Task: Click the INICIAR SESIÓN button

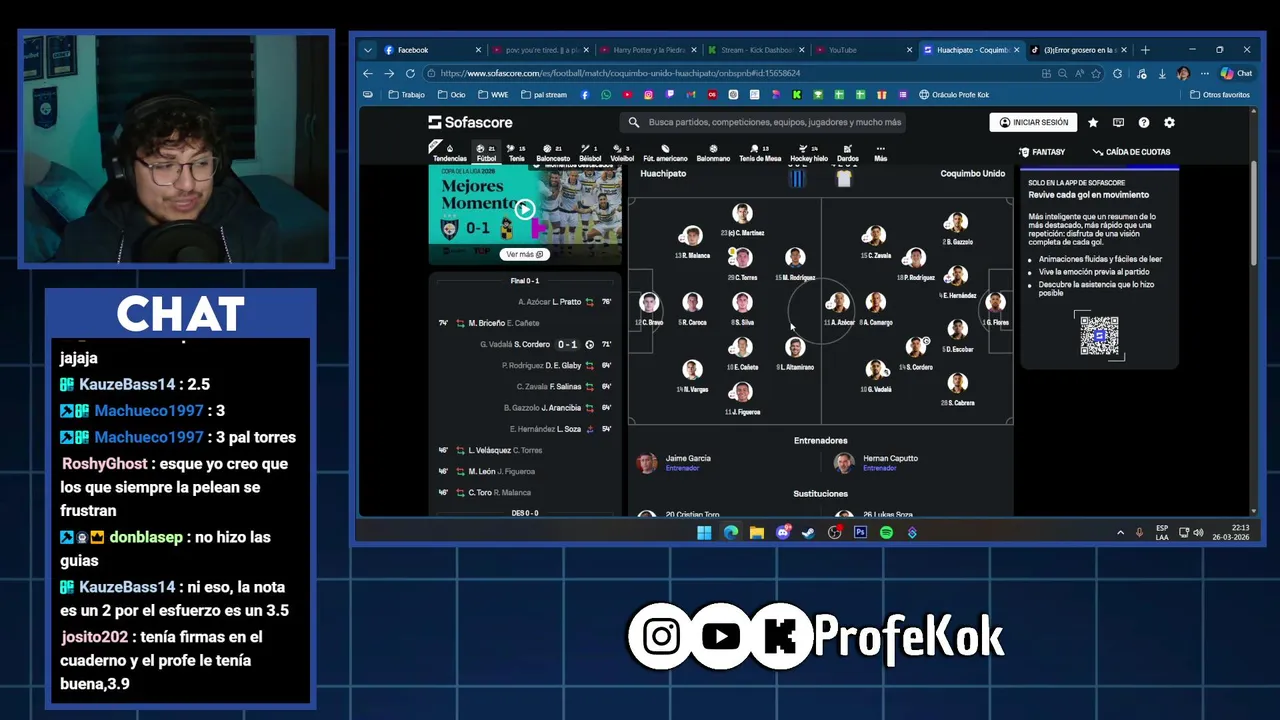Action: (1034, 122)
